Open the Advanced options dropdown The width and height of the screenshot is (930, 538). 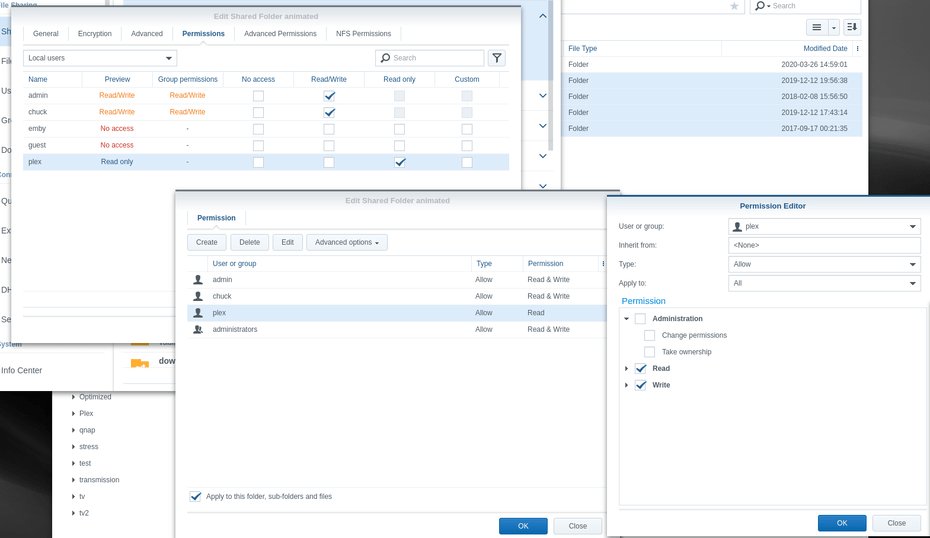[x=347, y=242]
